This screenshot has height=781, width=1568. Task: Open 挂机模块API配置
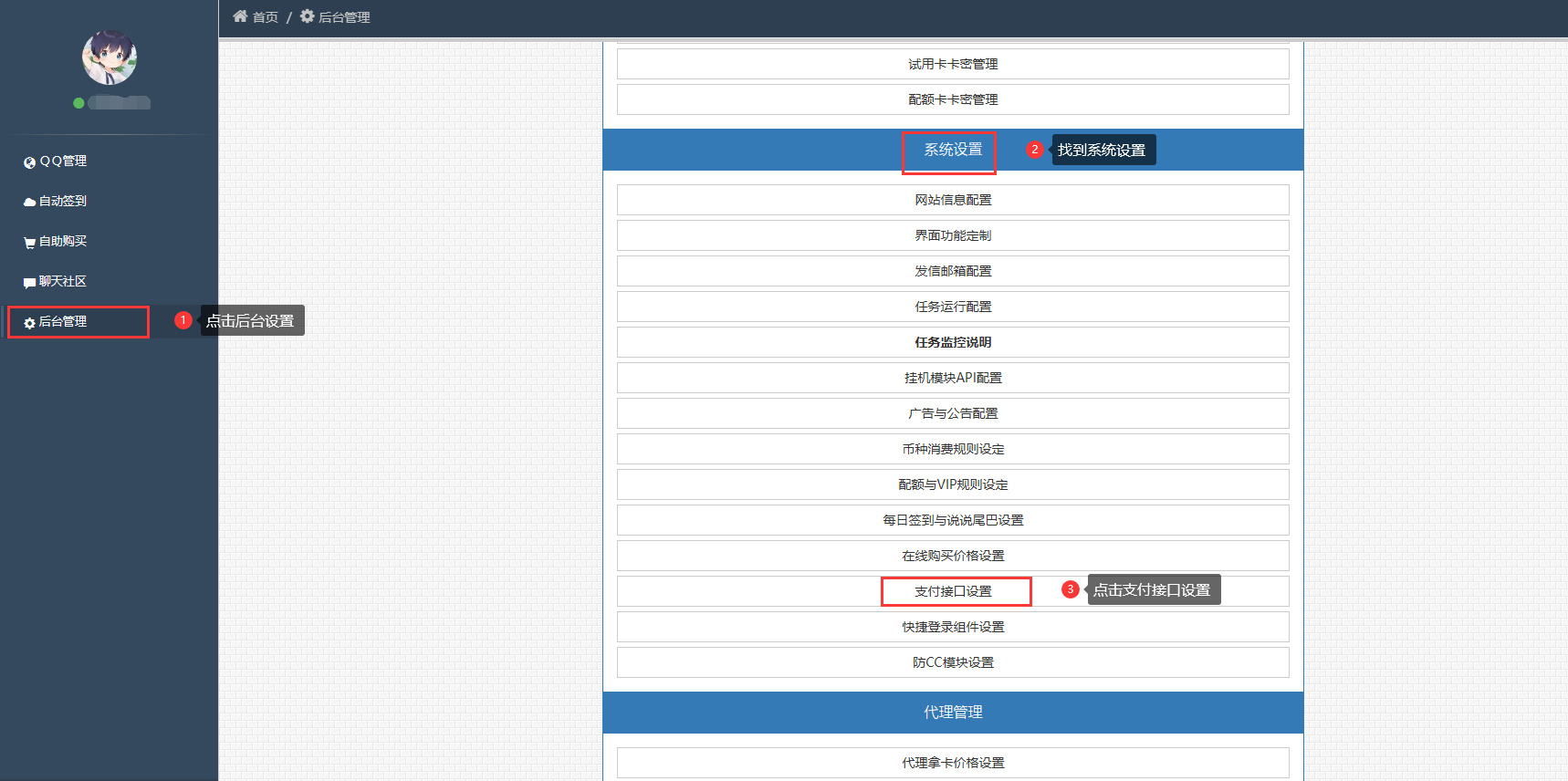coord(953,378)
